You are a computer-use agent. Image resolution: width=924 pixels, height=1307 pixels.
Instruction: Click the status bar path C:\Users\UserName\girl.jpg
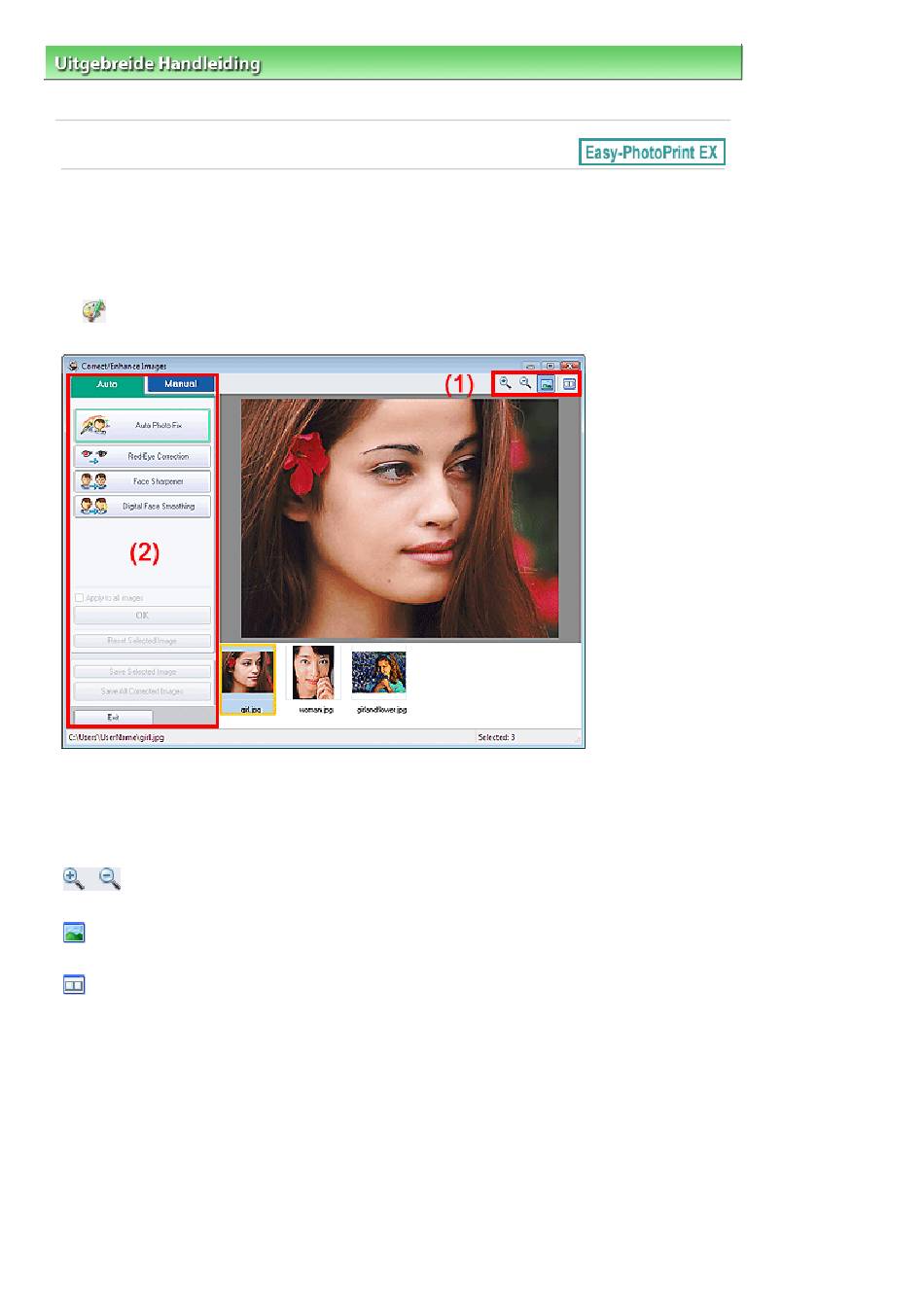[116, 738]
